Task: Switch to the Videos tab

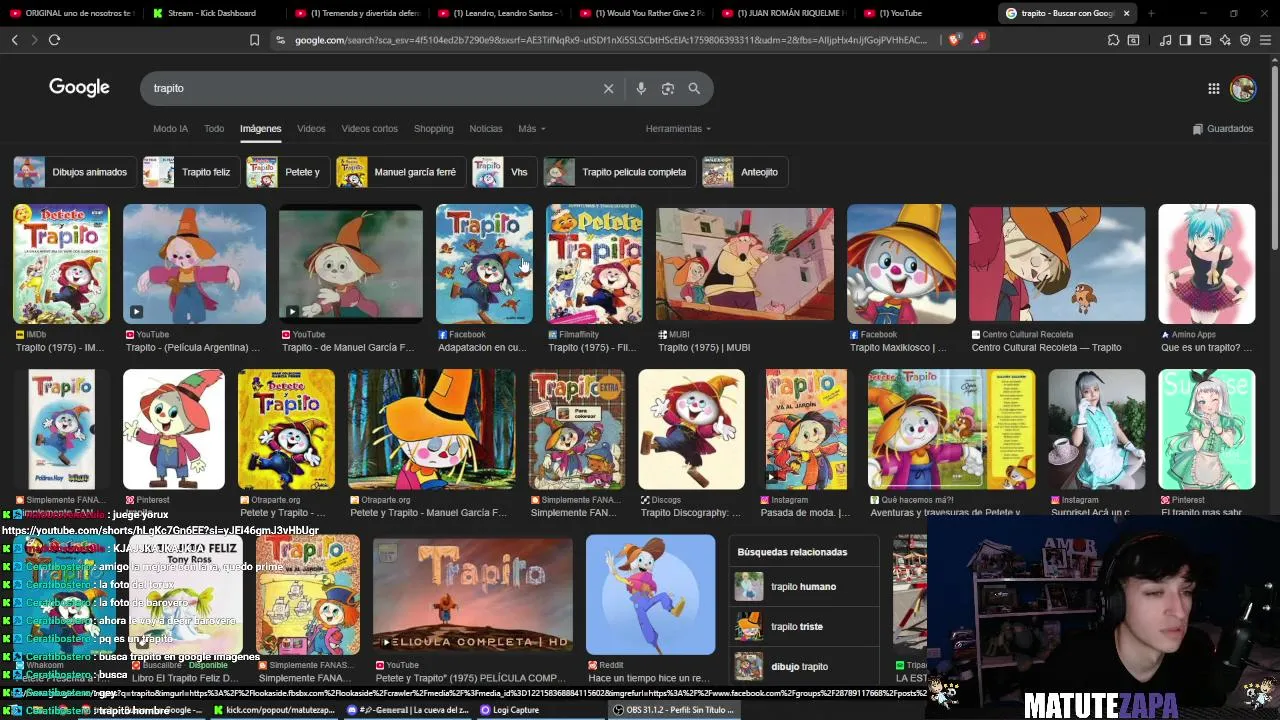Action: [311, 129]
